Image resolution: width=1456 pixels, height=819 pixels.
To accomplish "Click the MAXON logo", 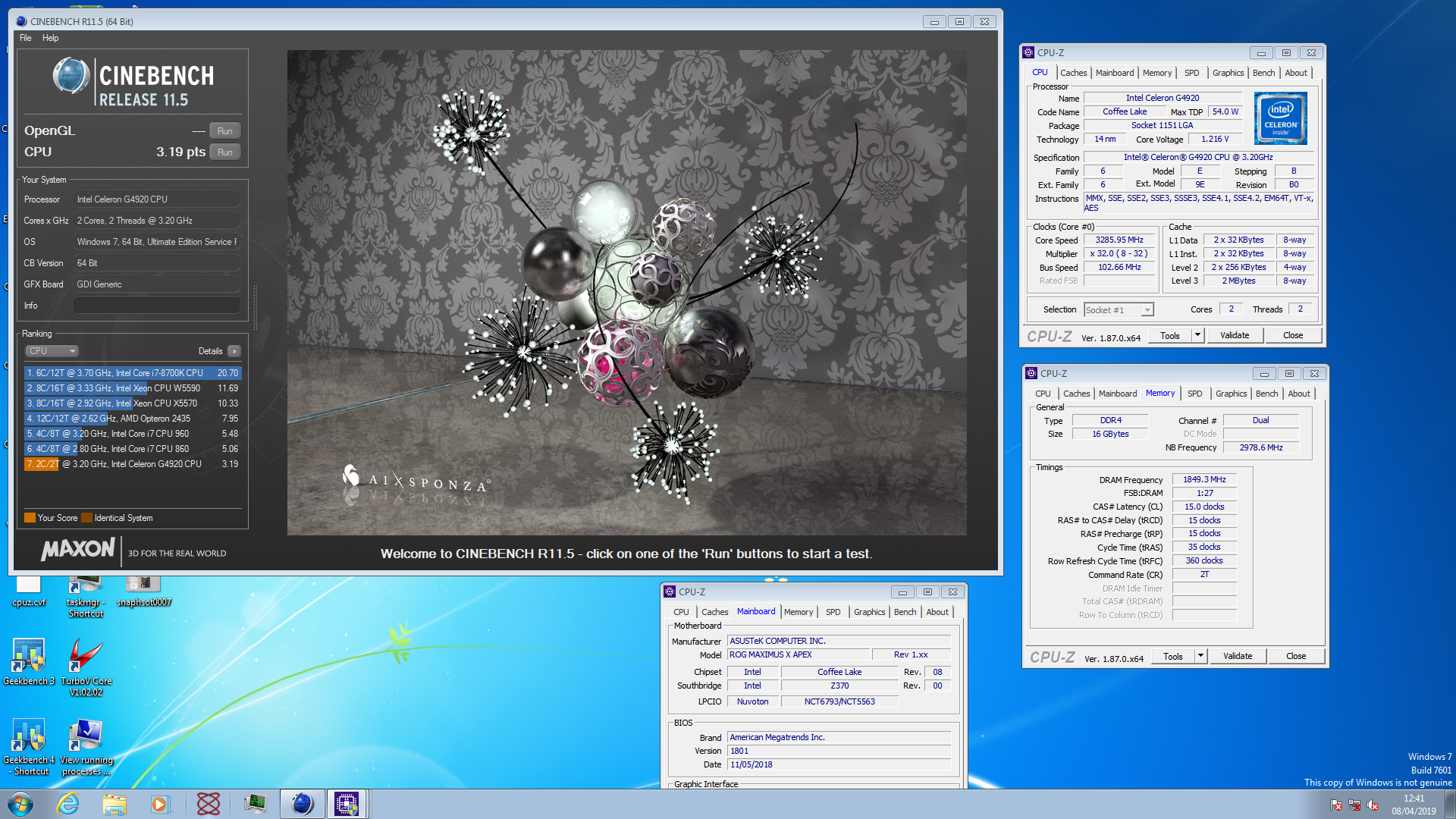I will click(77, 550).
